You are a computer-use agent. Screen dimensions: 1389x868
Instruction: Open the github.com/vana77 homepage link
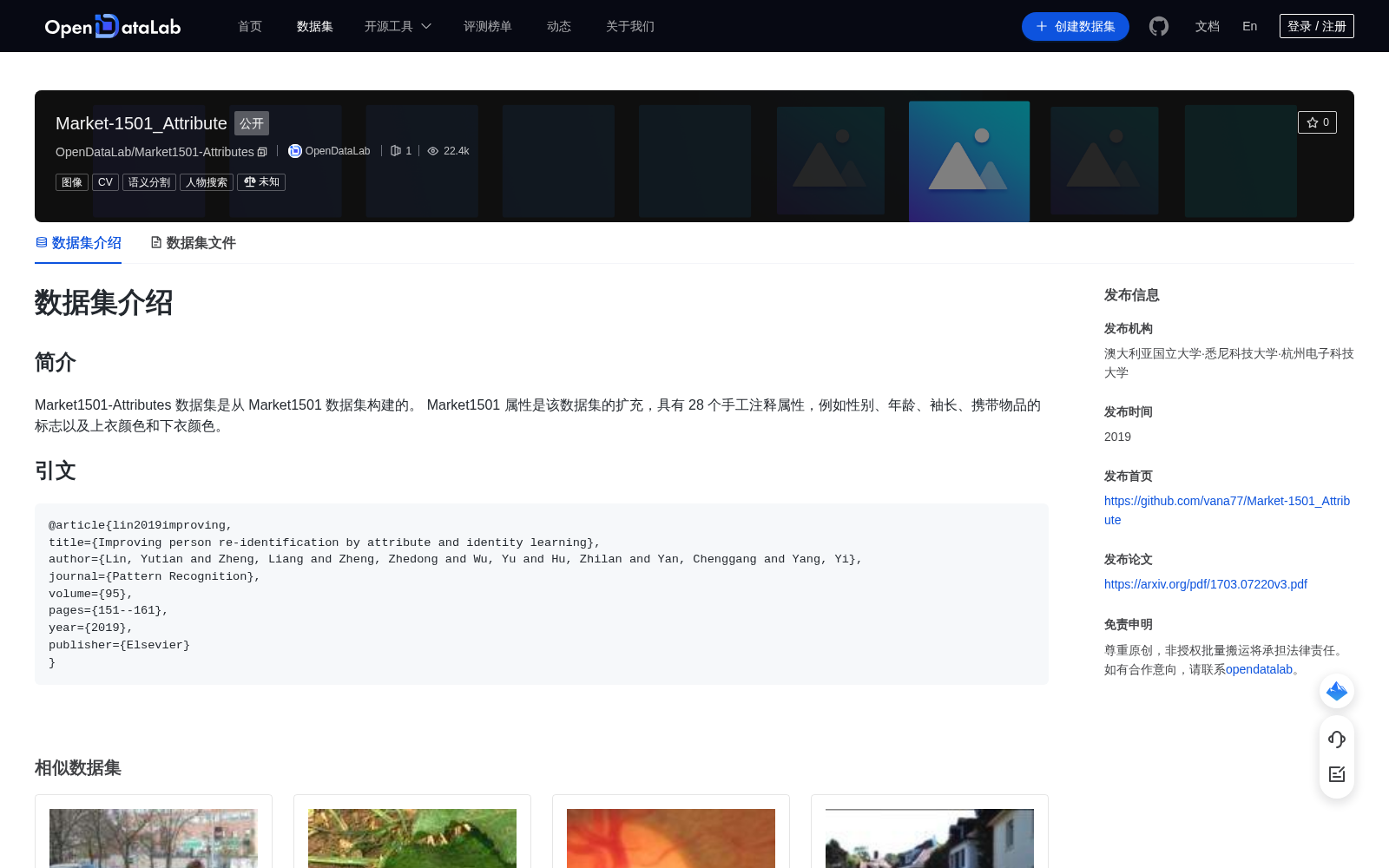click(1227, 510)
